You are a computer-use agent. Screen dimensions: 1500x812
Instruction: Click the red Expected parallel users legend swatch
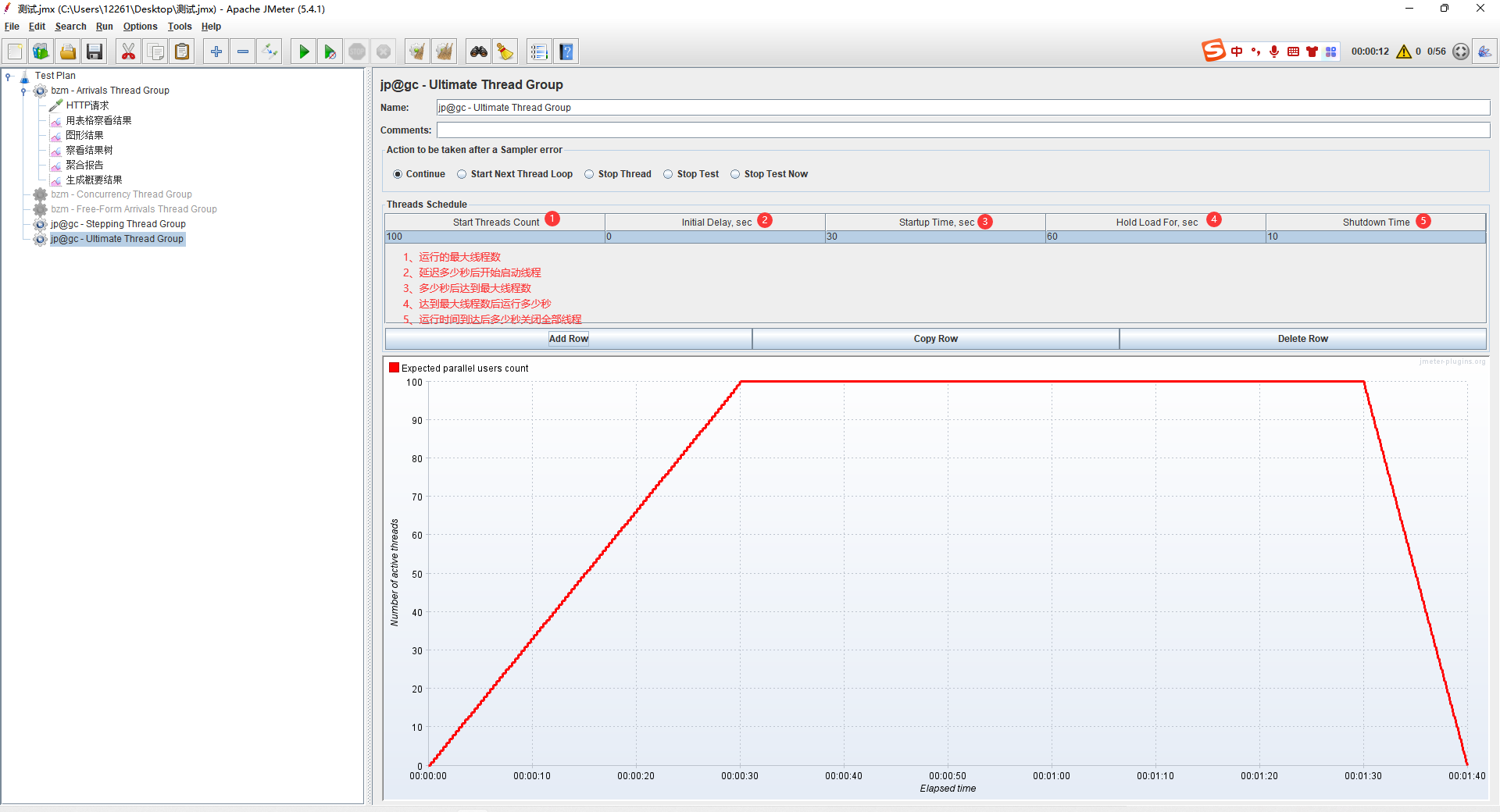pos(395,368)
